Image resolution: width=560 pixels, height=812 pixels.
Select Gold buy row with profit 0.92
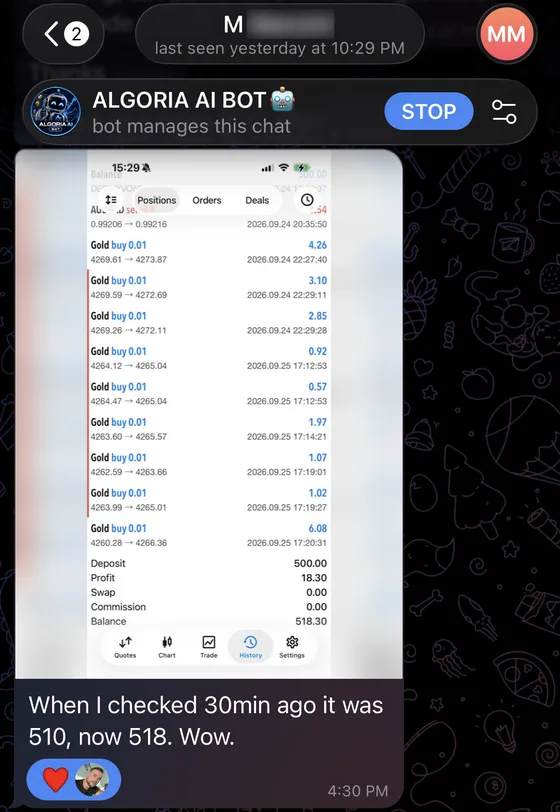pos(209,358)
